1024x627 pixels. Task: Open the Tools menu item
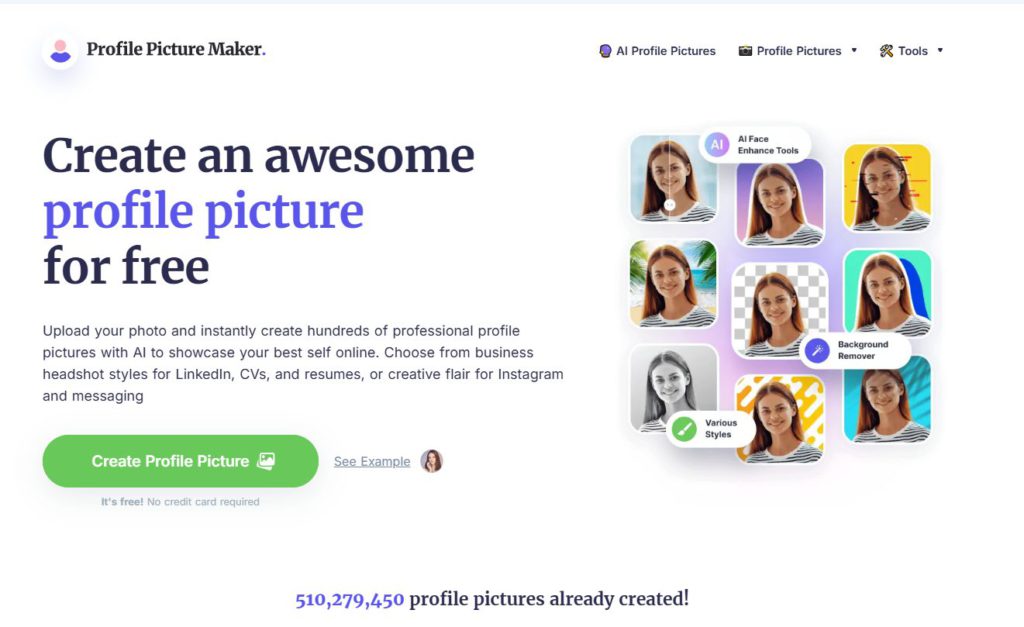(x=911, y=51)
